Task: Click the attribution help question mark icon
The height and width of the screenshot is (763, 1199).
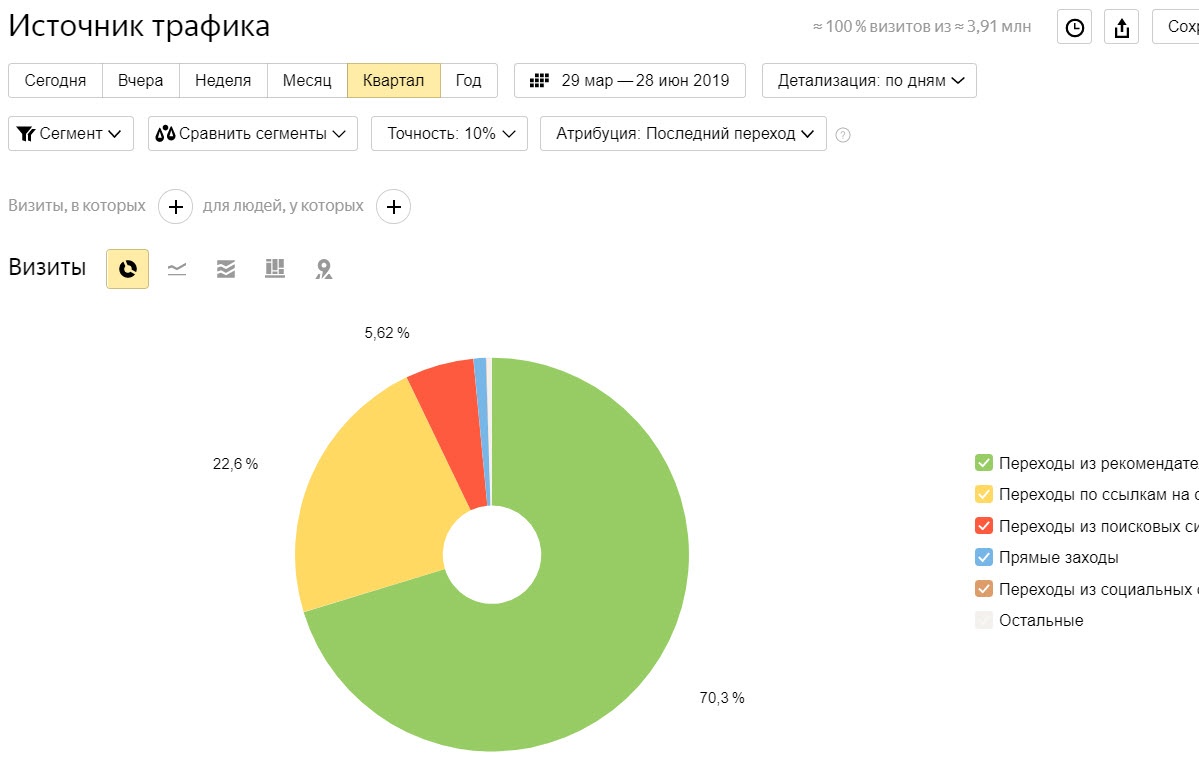Action: pyautogui.click(x=843, y=135)
